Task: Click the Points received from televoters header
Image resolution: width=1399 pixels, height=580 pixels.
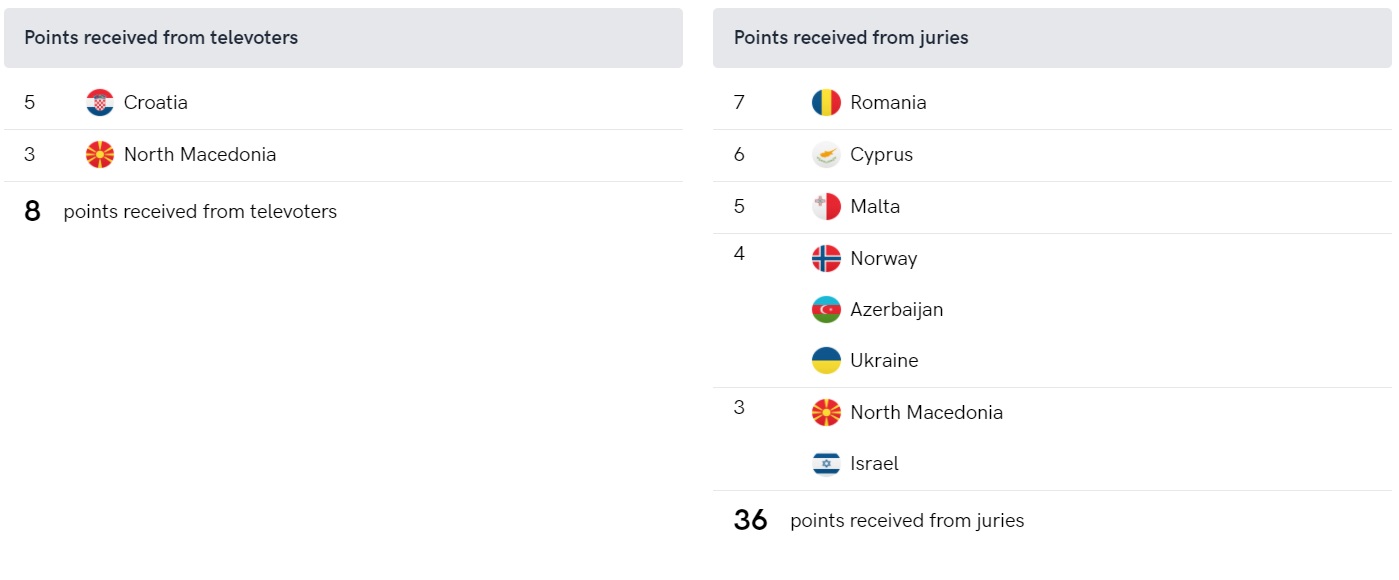Action: [343, 38]
